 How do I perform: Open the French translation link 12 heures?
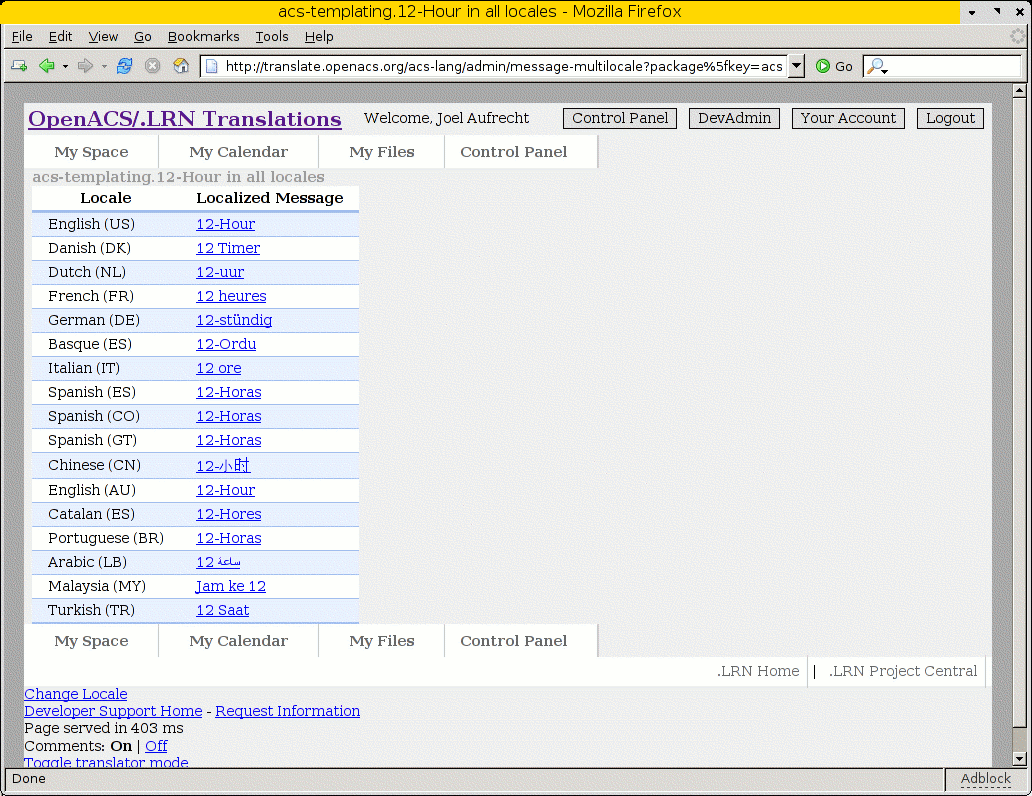pyautogui.click(x=230, y=296)
